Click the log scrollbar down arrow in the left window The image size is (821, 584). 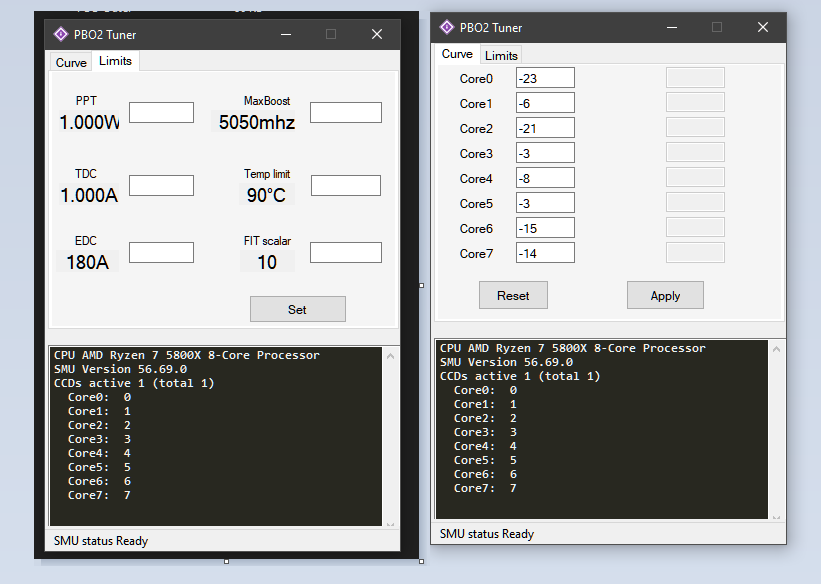click(390, 523)
